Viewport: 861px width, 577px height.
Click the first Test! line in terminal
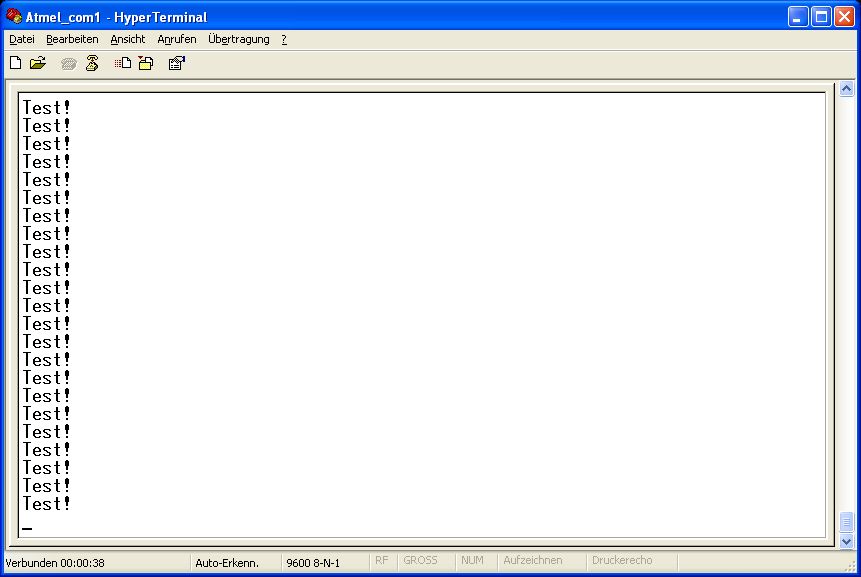point(46,108)
